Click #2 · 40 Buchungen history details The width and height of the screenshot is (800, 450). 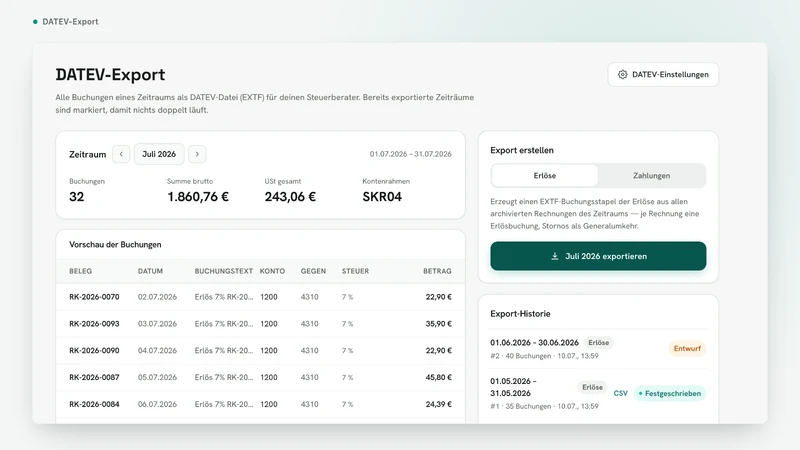(x=544, y=356)
